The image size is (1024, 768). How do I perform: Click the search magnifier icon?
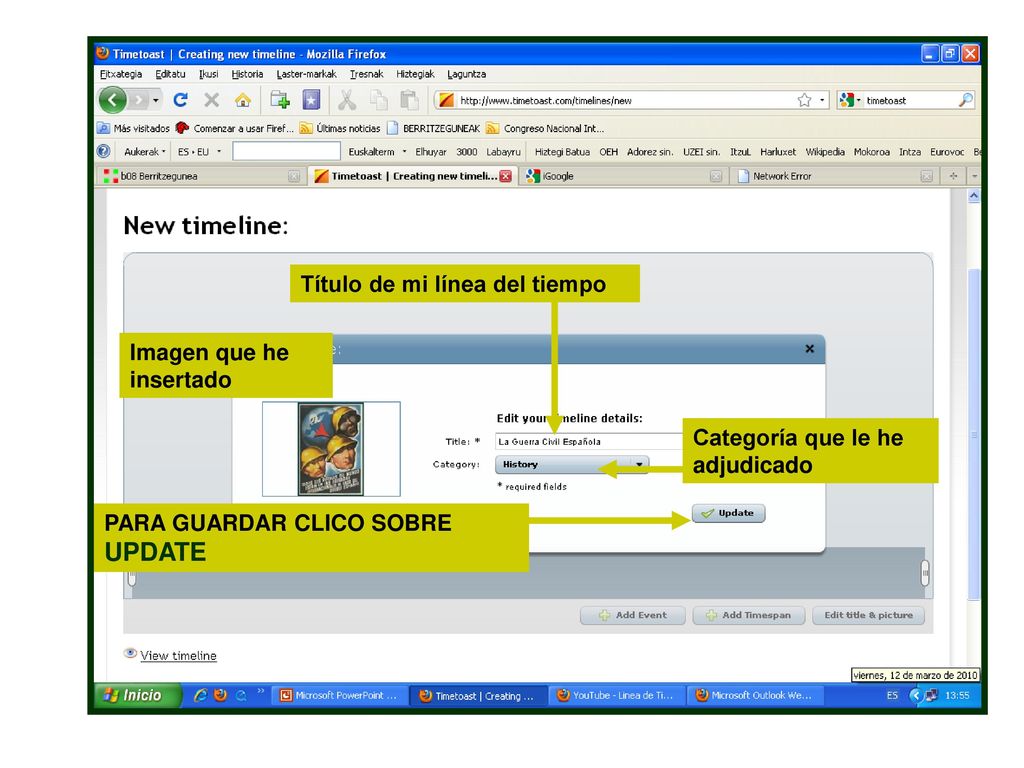click(x=965, y=100)
